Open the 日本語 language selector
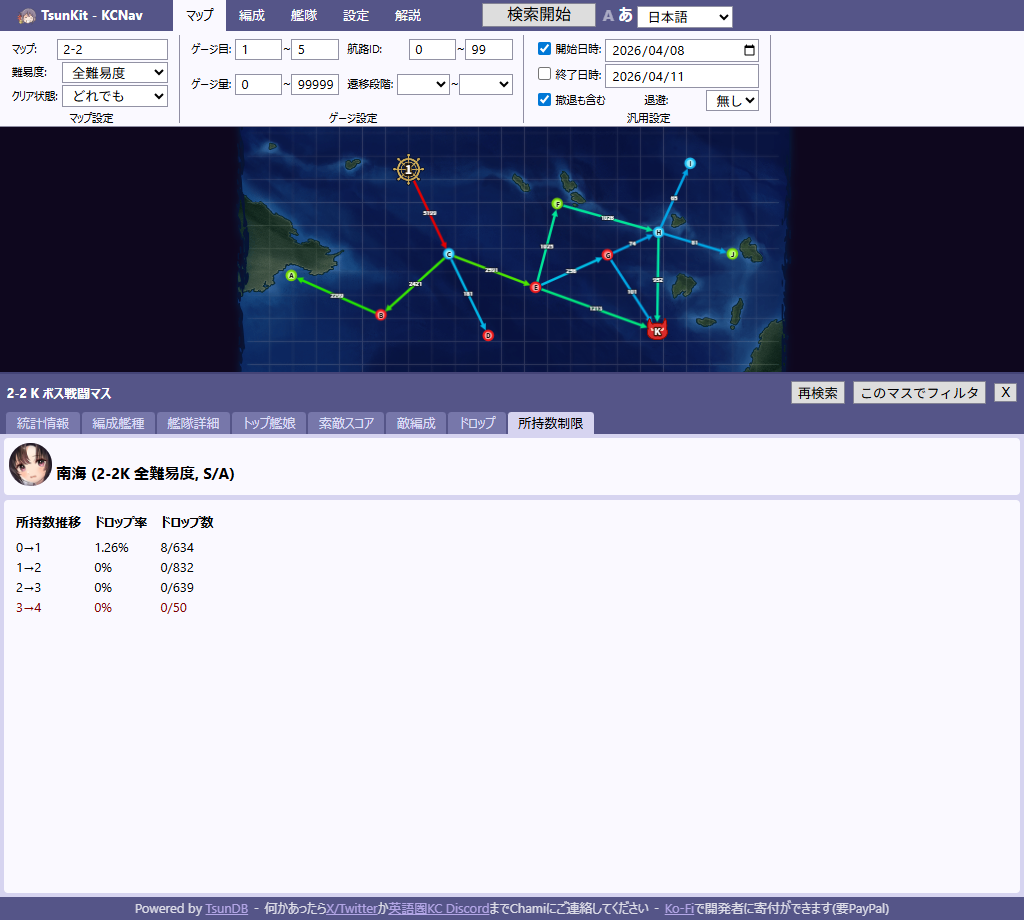This screenshot has height=920, width=1024. click(x=685, y=17)
